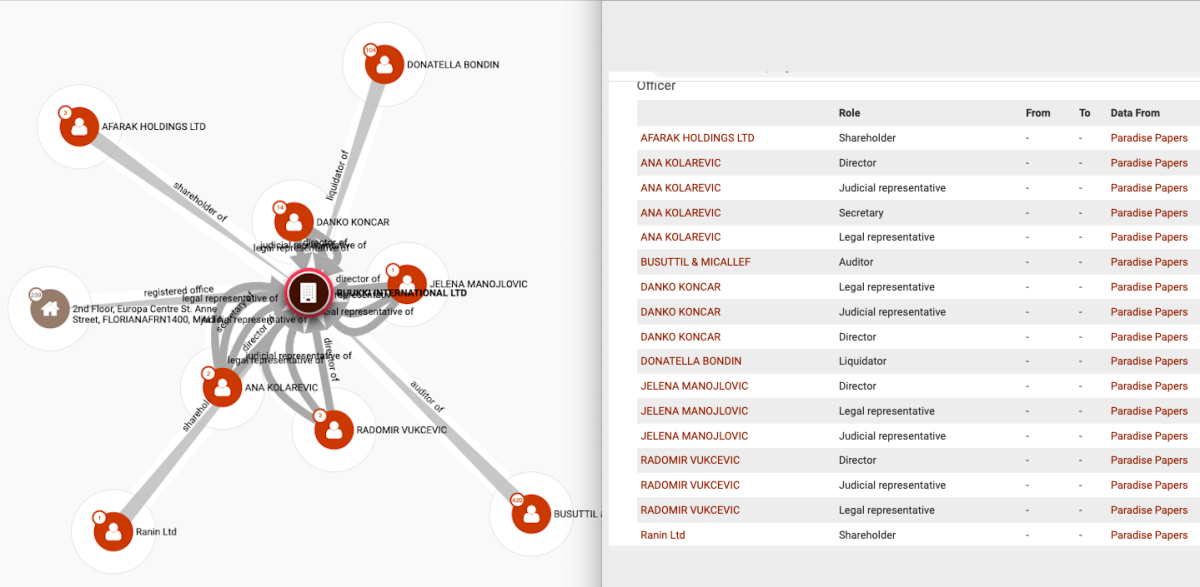Open Paradise Papers link for ANA KOLAREVIC Judicial representative
This screenshot has width=1200, height=587.
[x=1149, y=188]
